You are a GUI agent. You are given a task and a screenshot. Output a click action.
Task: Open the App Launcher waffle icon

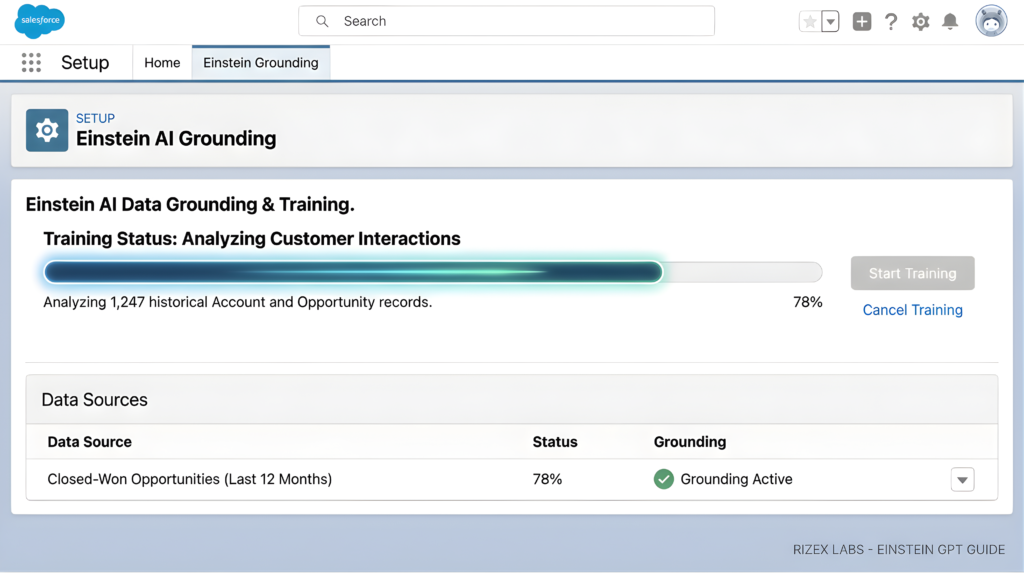pos(30,62)
